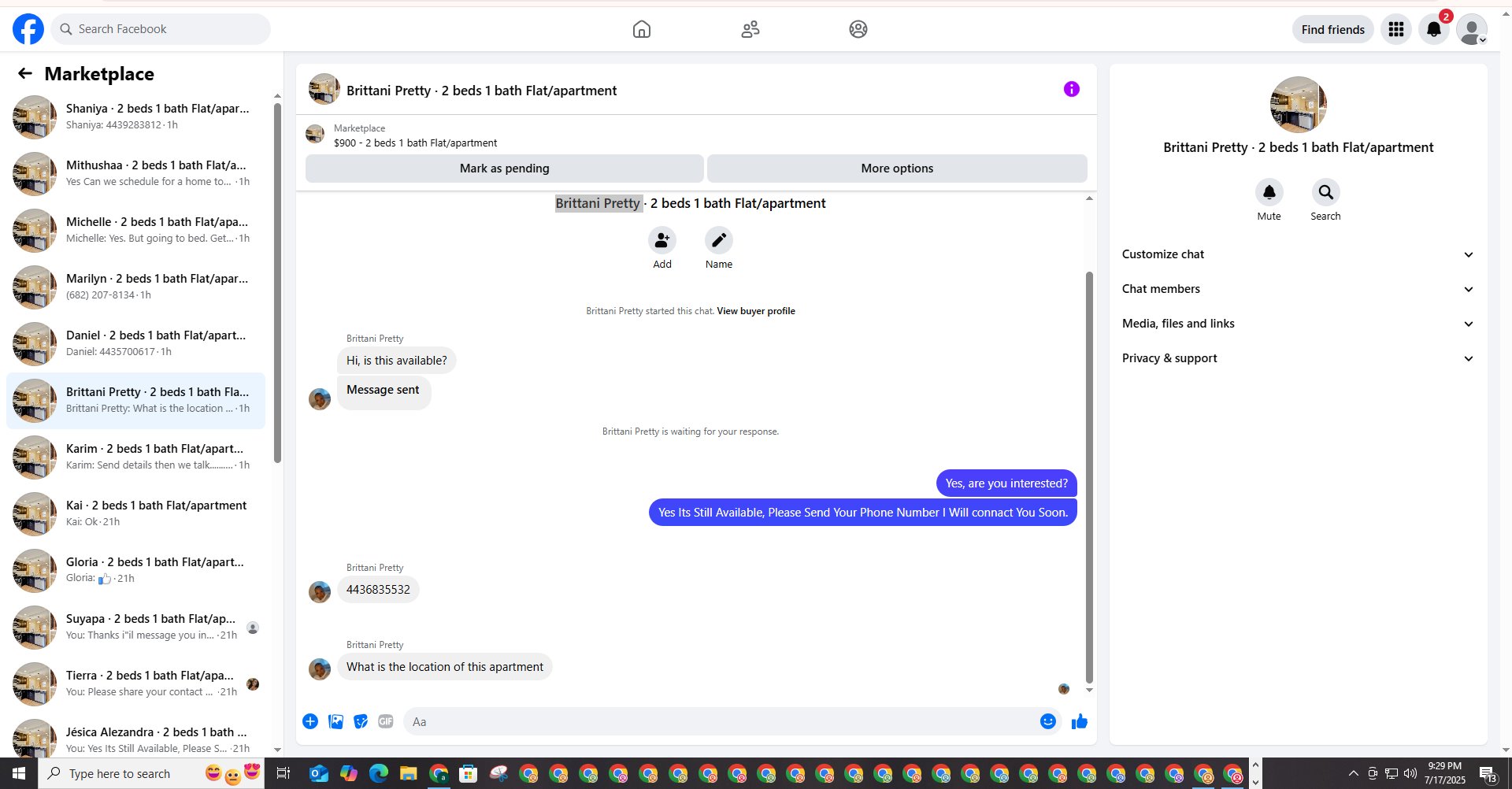Image resolution: width=1512 pixels, height=789 pixels.
Task: Open File Explorer from taskbar
Action: (x=408, y=773)
